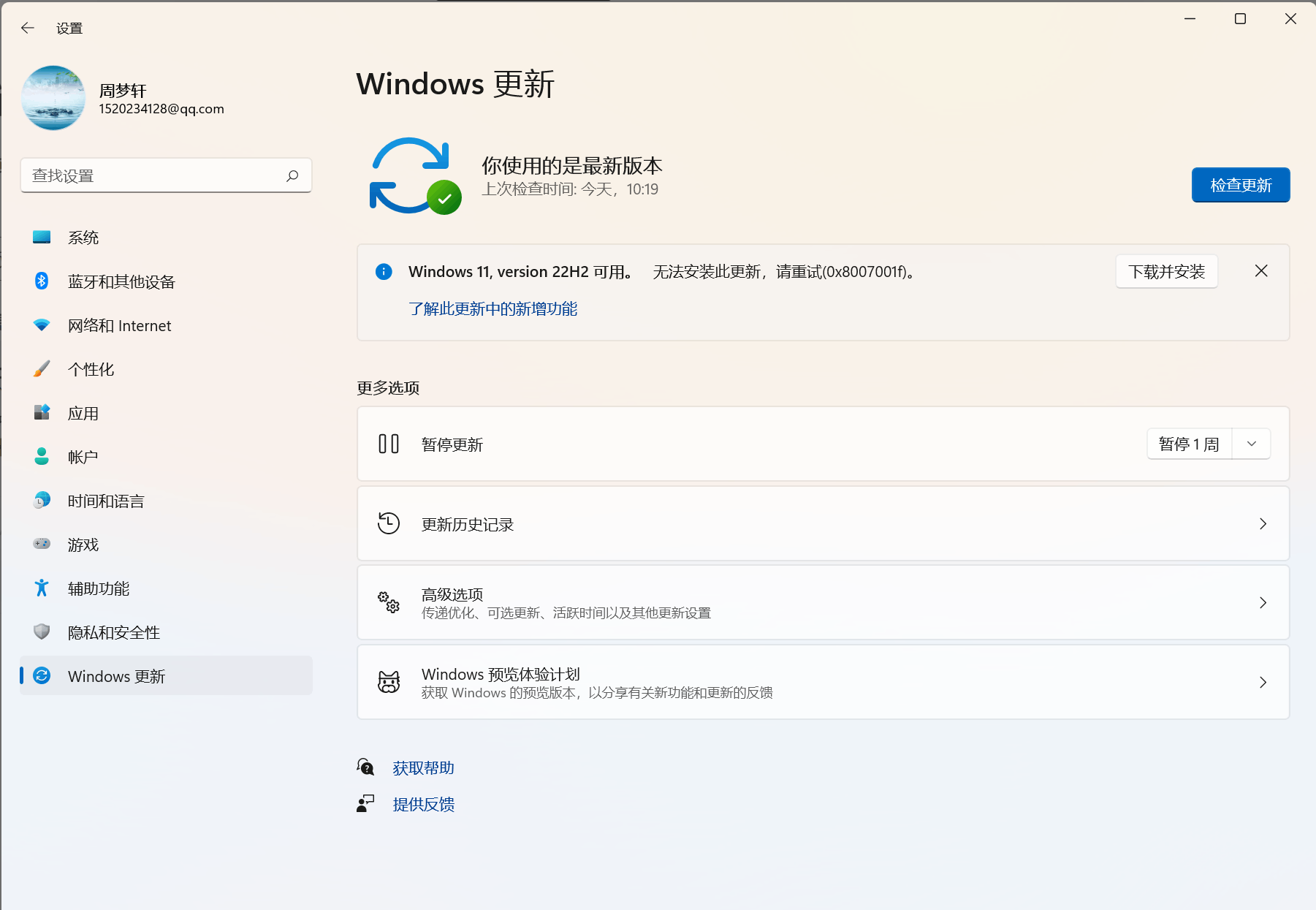Click the 时间和语言 globe clock icon

click(x=42, y=500)
